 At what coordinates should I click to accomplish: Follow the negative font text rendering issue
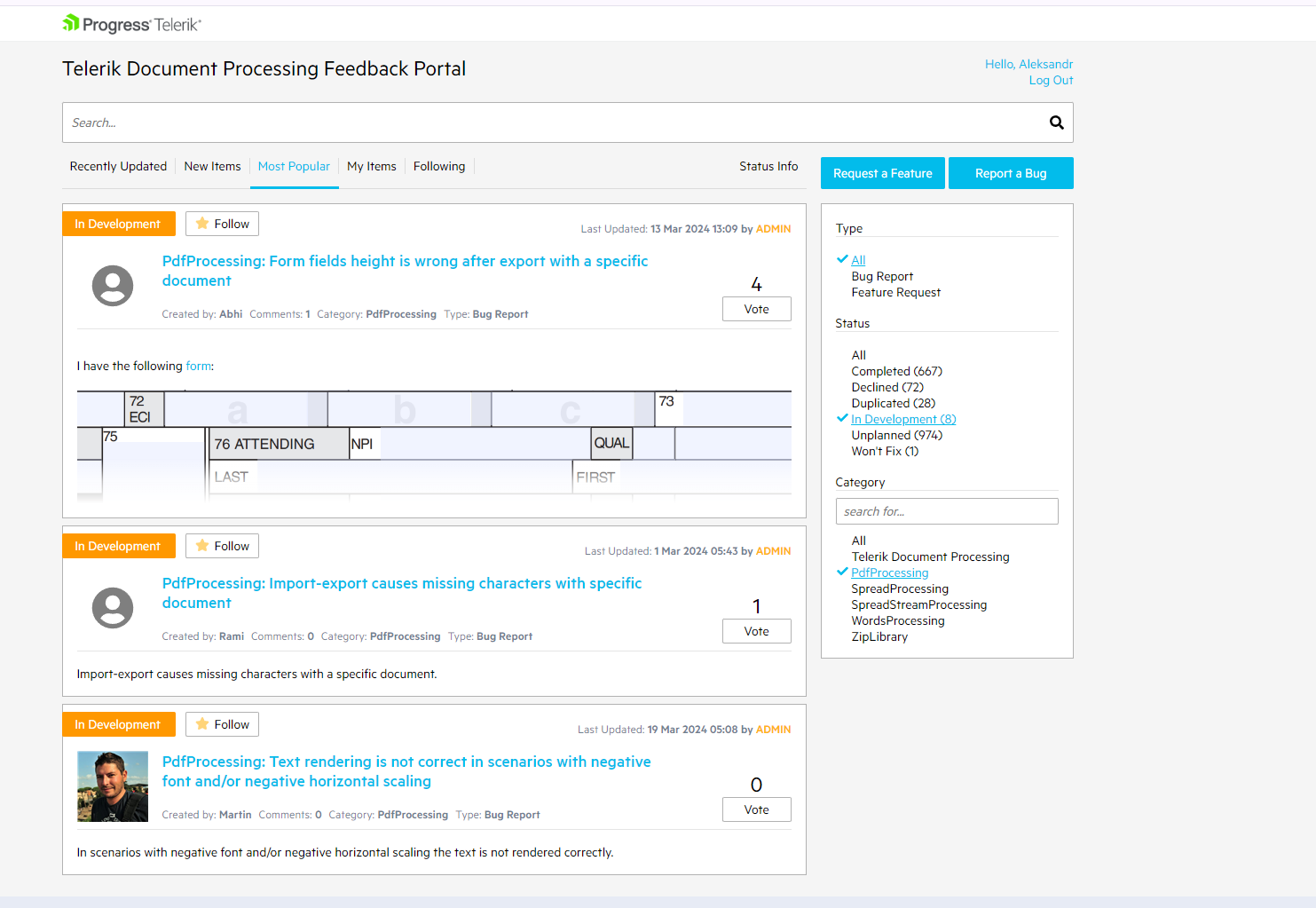pyautogui.click(x=222, y=724)
